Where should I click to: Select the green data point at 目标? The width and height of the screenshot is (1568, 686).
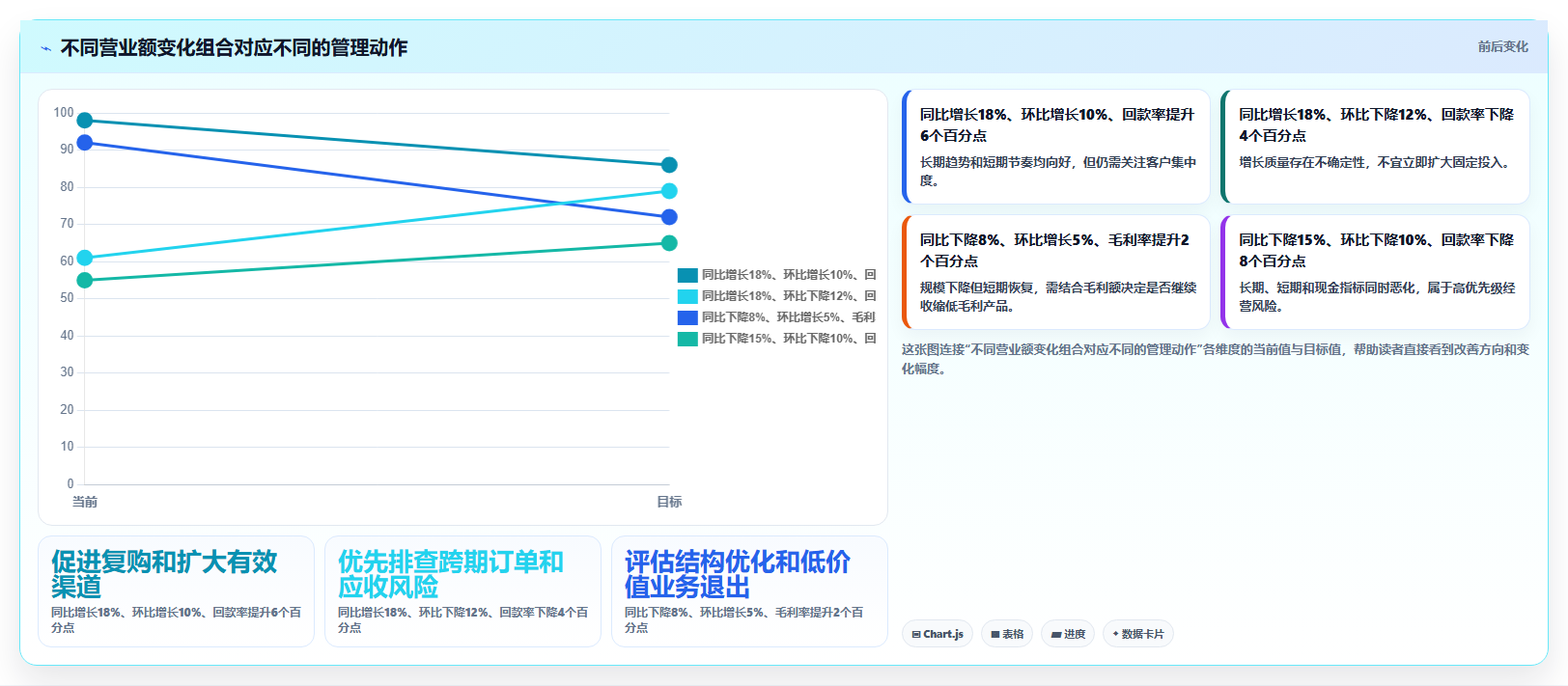[x=669, y=243]
